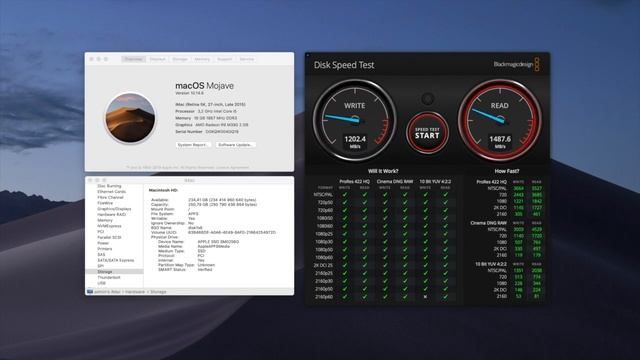This screenshot has width=640, height=360.
Task: Select Thunderbolt in the sidebar
Action: point(109,277)
